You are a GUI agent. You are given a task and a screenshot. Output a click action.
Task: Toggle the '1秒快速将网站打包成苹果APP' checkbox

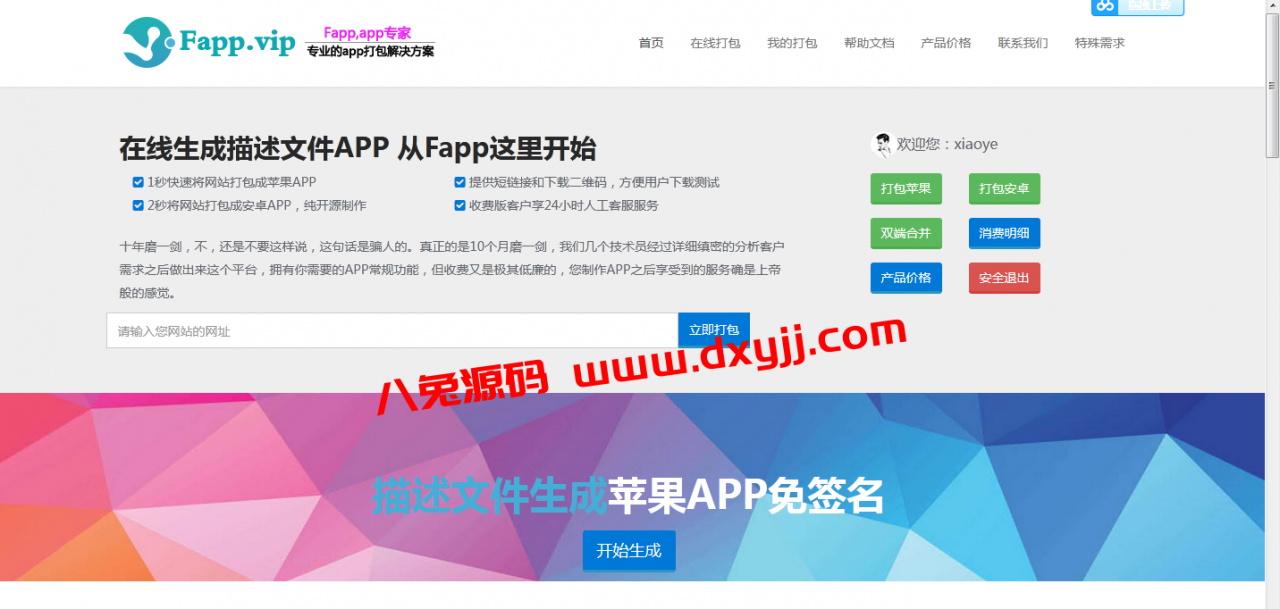pos(138,182)
